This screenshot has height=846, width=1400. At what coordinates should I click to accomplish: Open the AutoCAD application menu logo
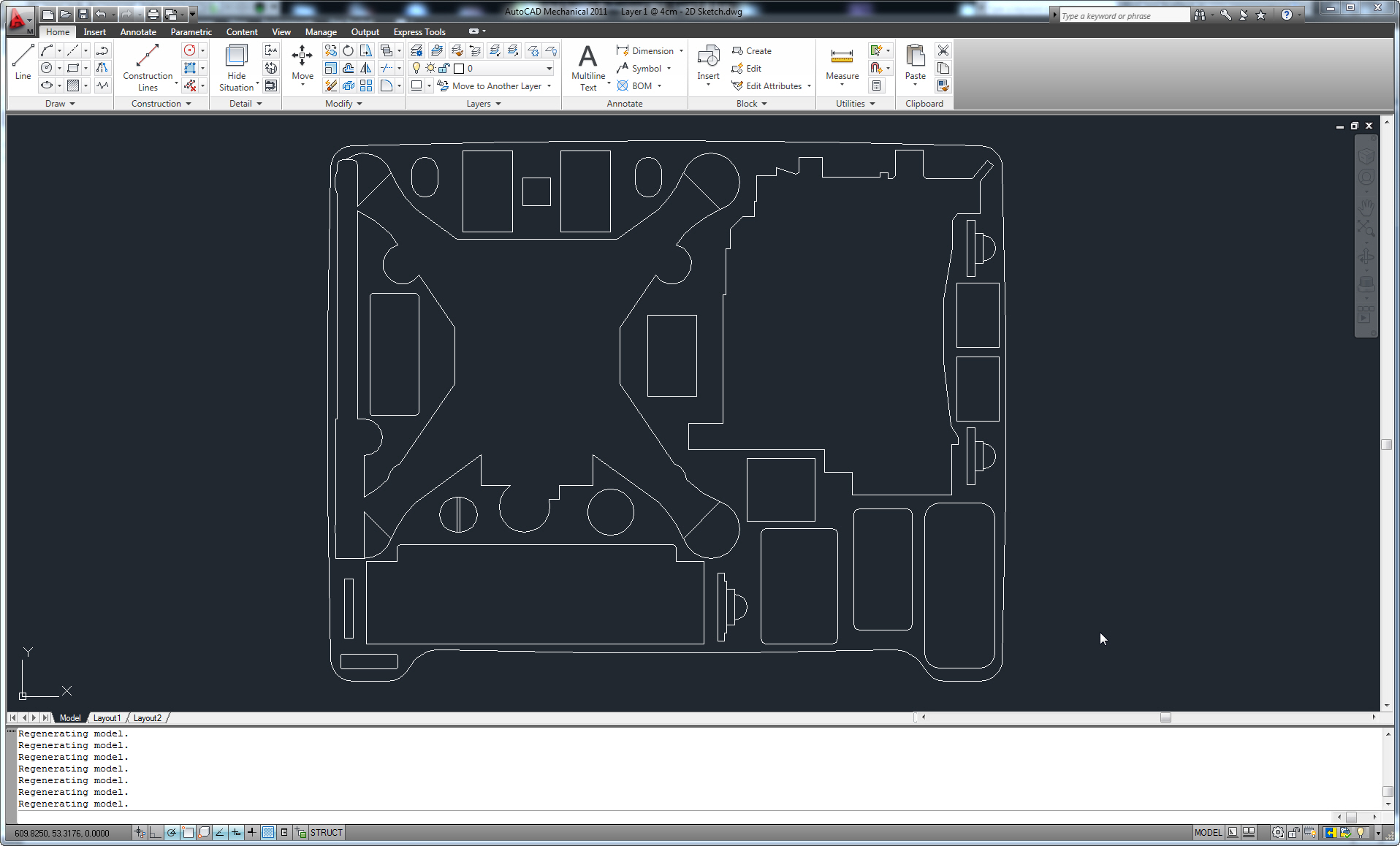(19, 20)
